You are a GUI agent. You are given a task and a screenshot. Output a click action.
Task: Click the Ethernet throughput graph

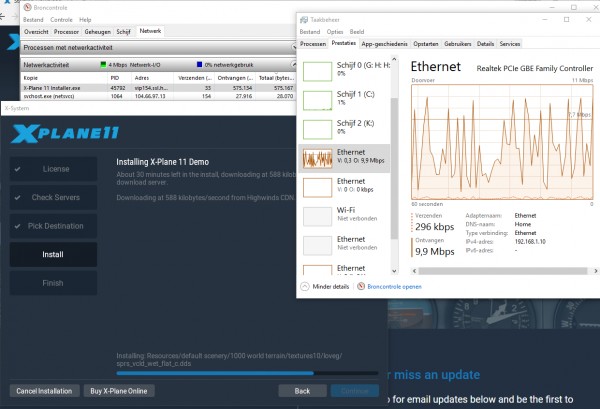pyautogui.click(x=502, y=142)
